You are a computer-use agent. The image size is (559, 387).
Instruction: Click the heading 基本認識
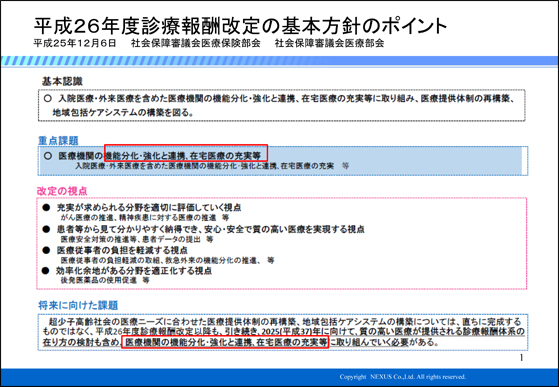62,81
